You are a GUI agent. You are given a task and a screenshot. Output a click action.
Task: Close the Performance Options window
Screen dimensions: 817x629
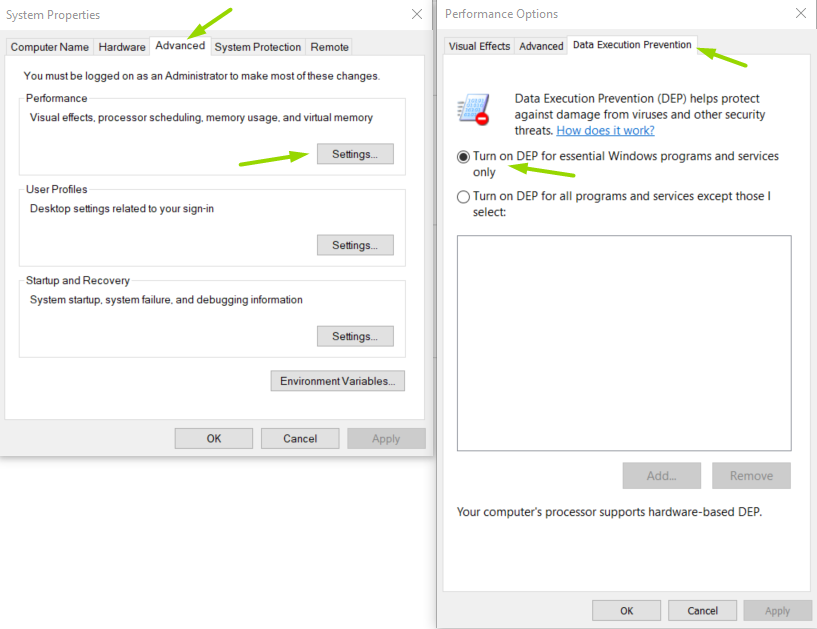coord(799,14)
